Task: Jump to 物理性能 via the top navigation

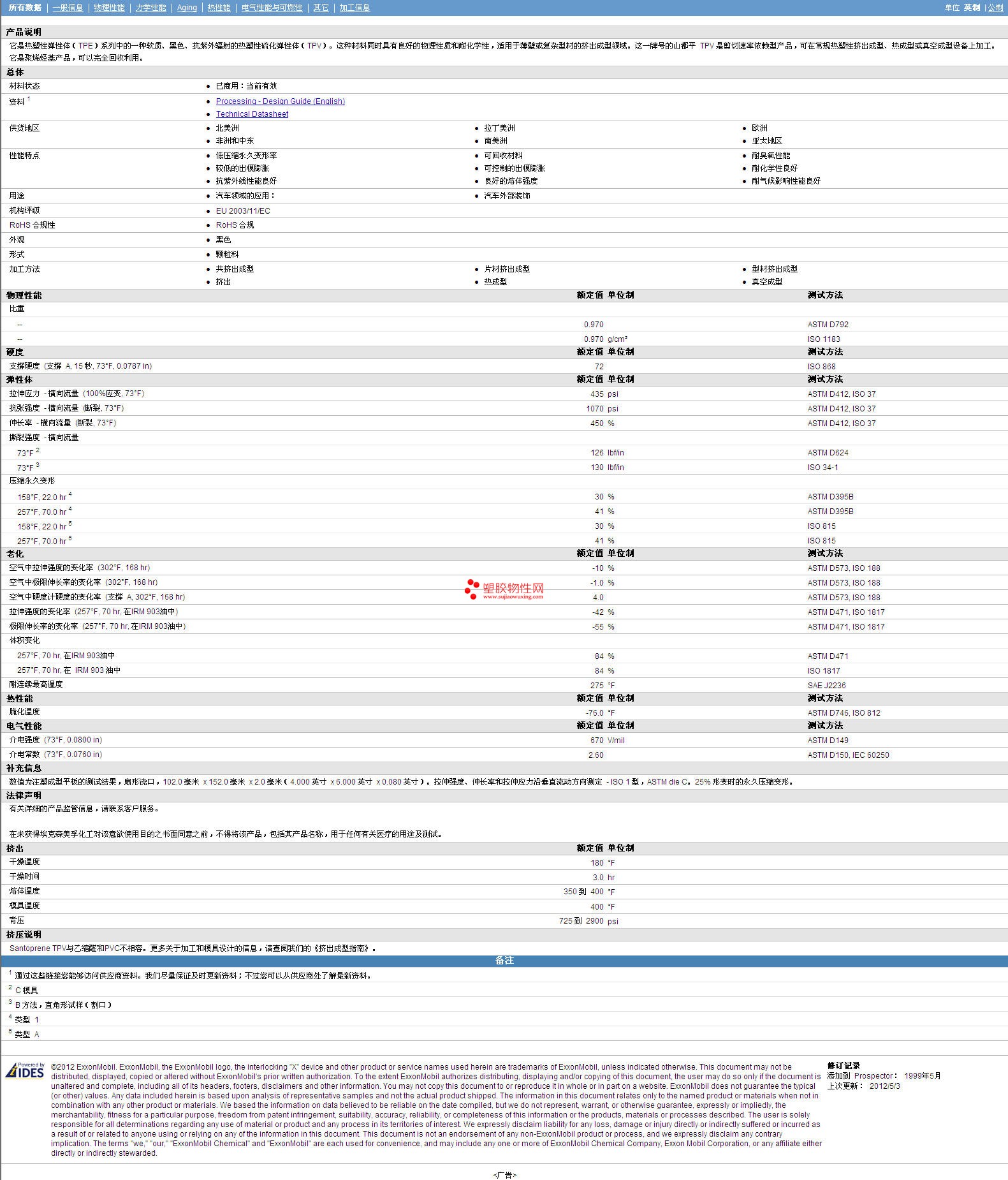Action: click(x=109, y=8)
